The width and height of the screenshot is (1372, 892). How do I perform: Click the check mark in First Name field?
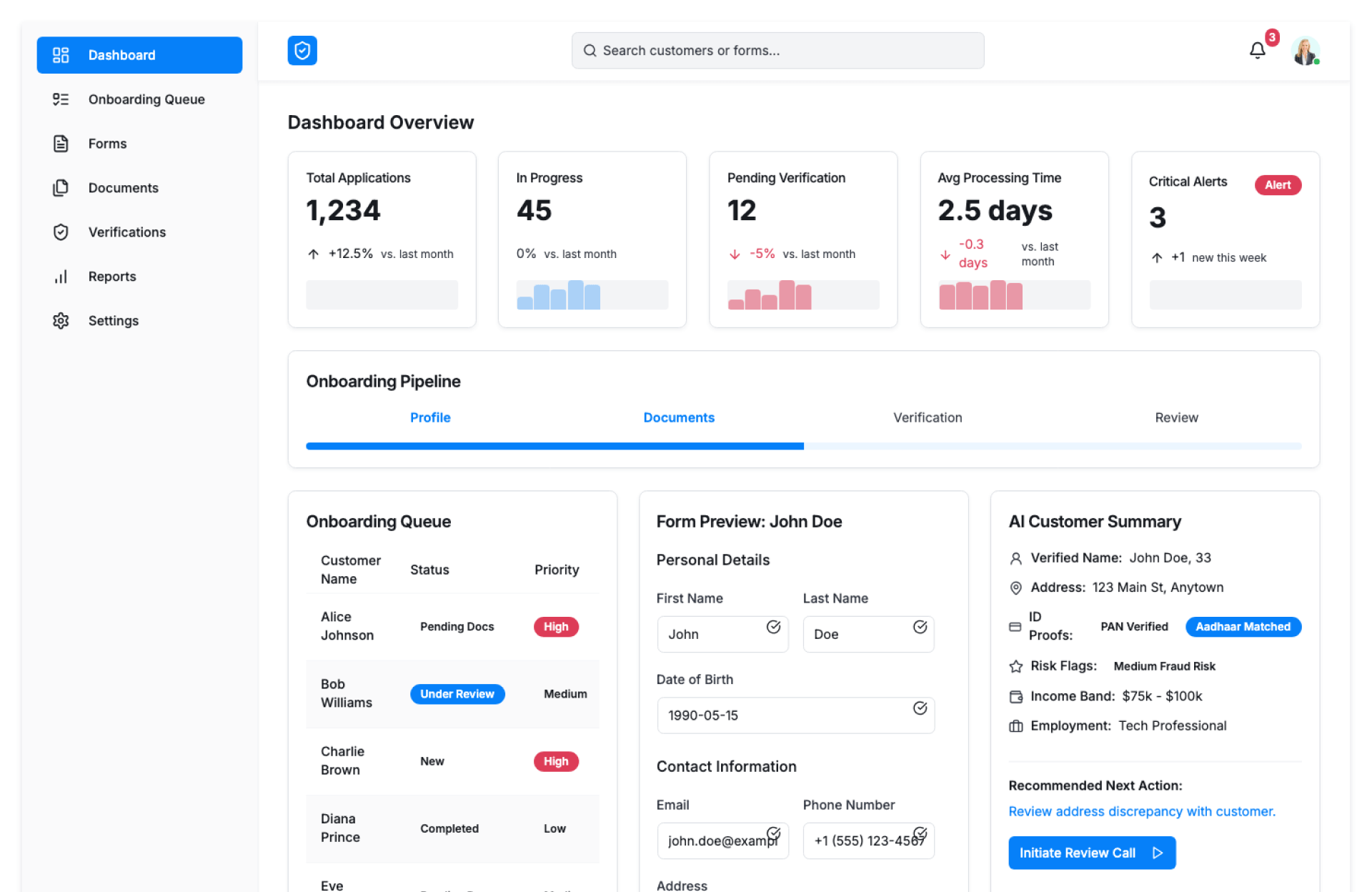[x=773, y=627]
